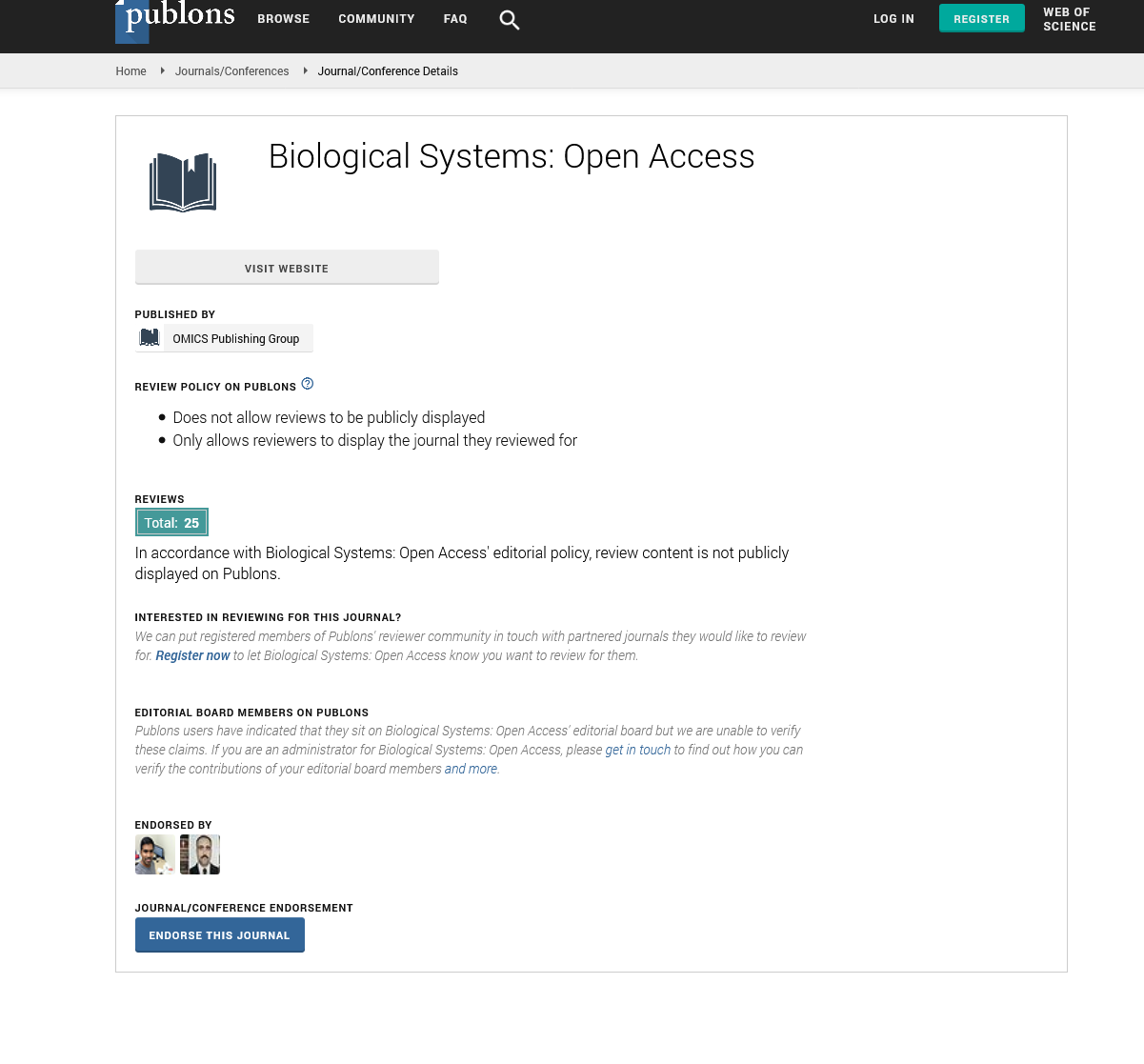
Task: Open the and more link
Action: coord(471,769)
